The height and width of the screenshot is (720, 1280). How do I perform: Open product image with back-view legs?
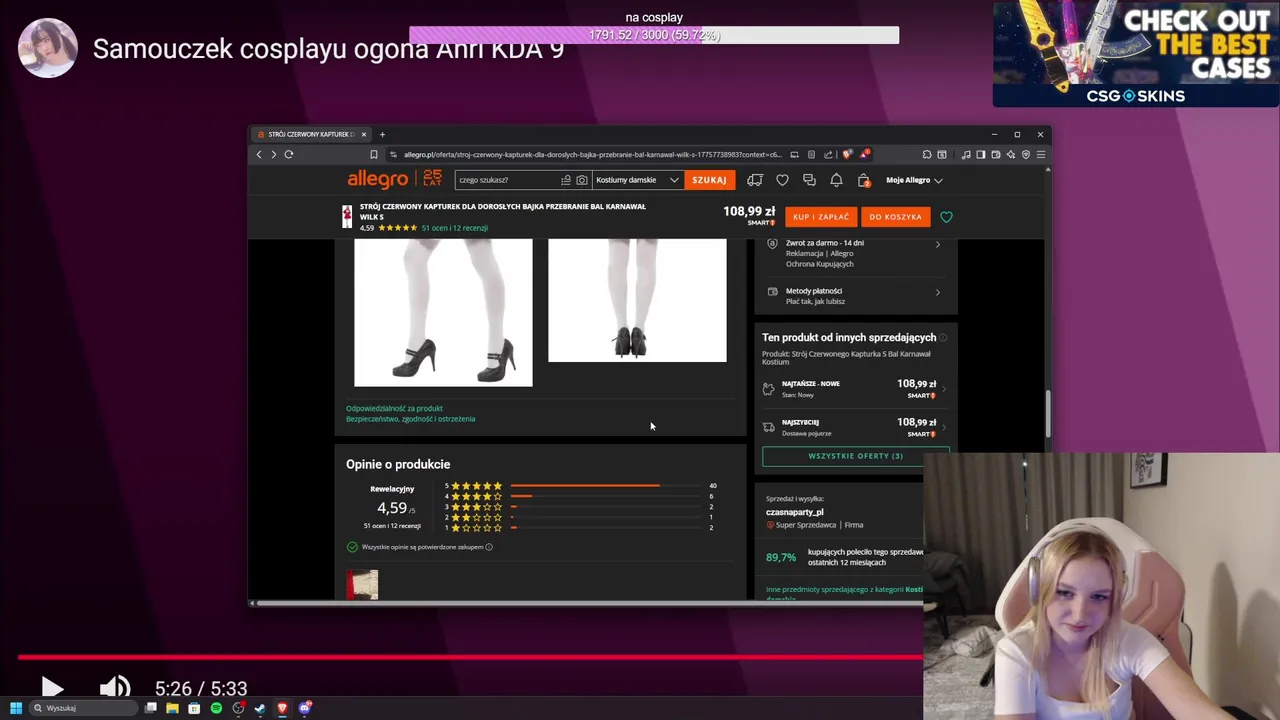[x=637, y=300]
